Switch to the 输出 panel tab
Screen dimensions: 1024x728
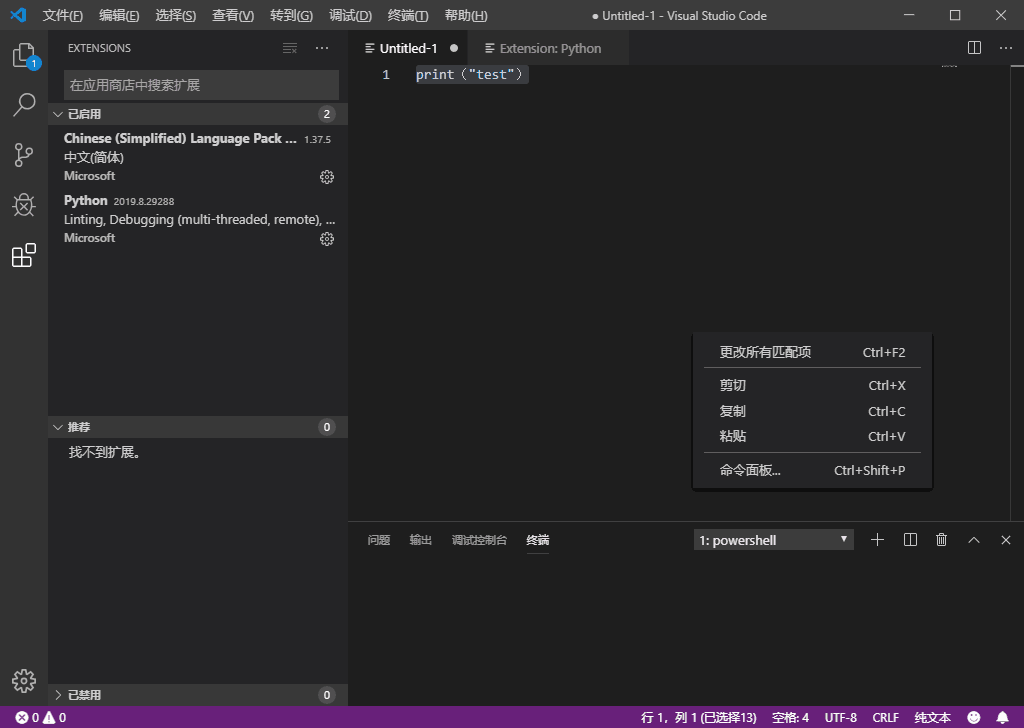[x=421, y=540]
